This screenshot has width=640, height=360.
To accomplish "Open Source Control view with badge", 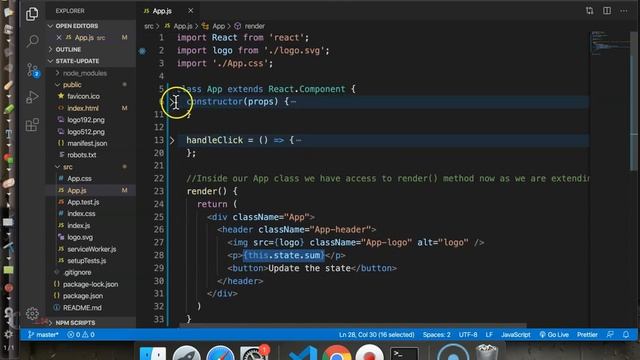I will click(x=32, y=70).
